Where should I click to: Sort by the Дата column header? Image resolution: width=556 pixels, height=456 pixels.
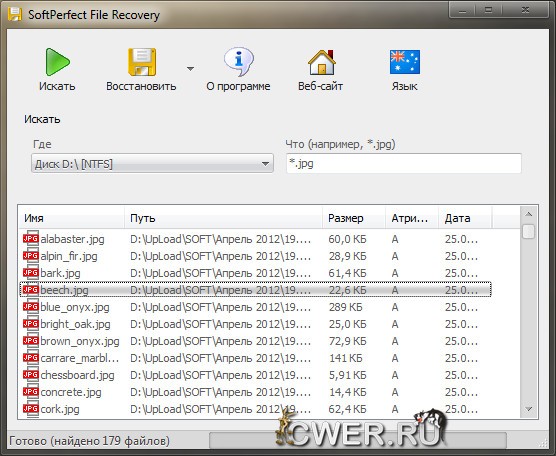coord(465,218)
